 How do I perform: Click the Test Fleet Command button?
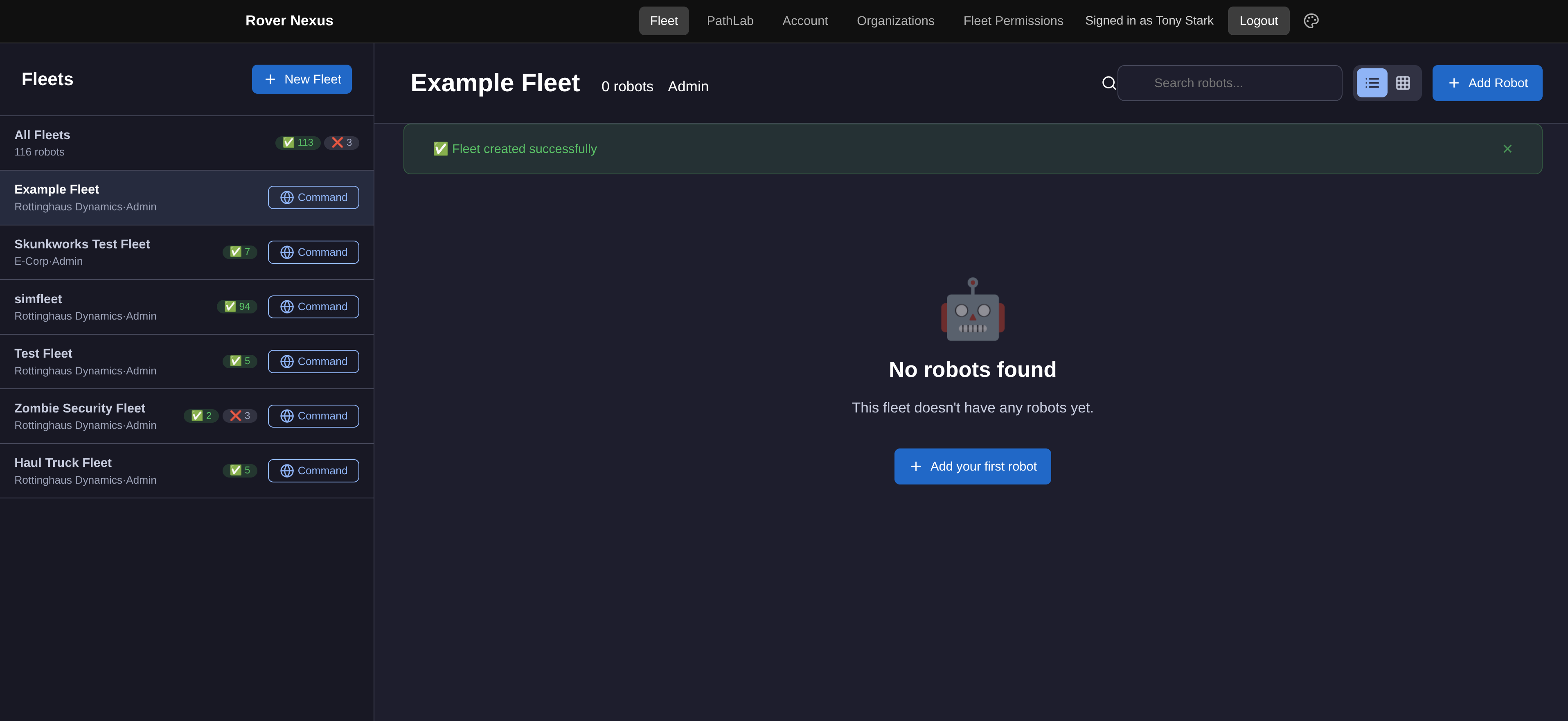(x=313, y=362)
